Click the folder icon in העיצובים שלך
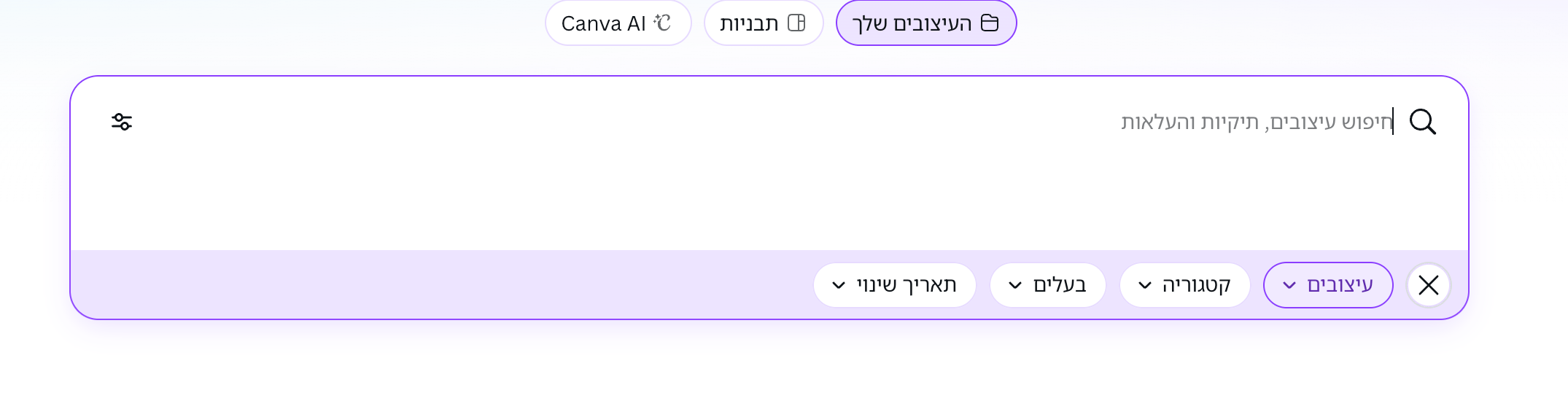The height and width of the screenshot is (420, 1568). click(x=990, y=23)
